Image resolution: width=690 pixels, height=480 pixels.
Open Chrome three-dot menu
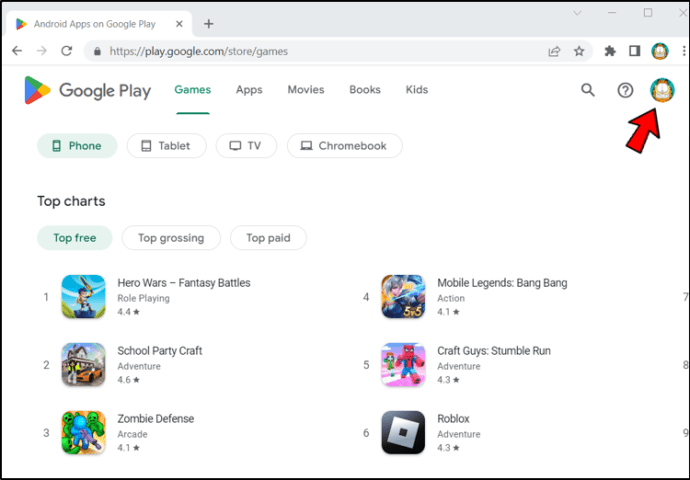click(684, 51)
